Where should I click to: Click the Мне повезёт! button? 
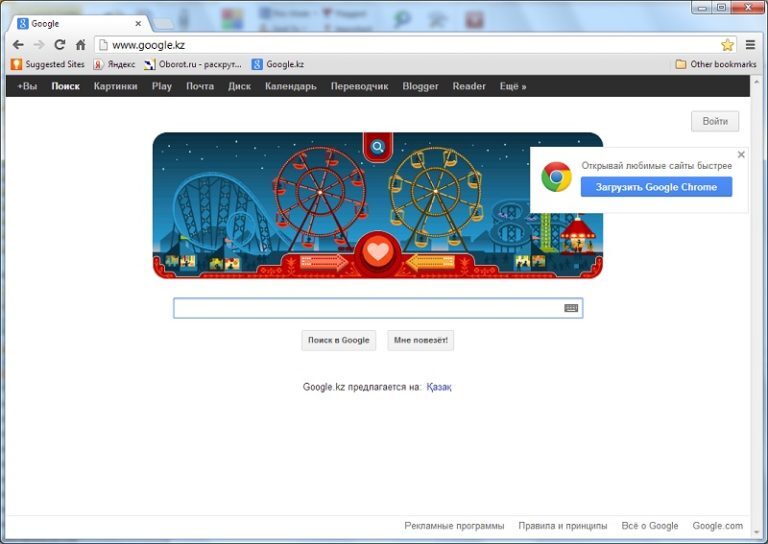[x=421, y=340]
